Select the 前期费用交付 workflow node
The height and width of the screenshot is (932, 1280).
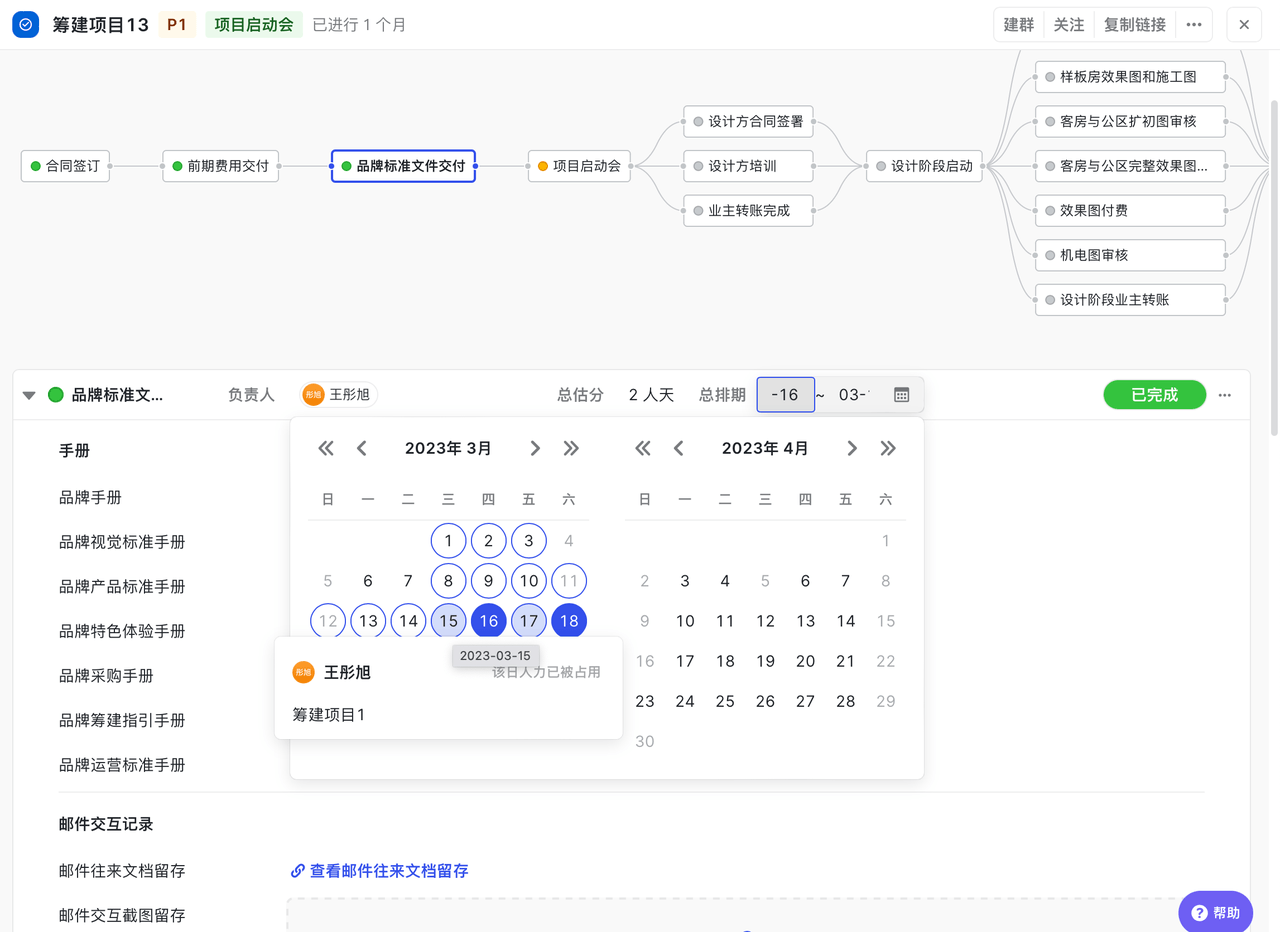[221, 166]
